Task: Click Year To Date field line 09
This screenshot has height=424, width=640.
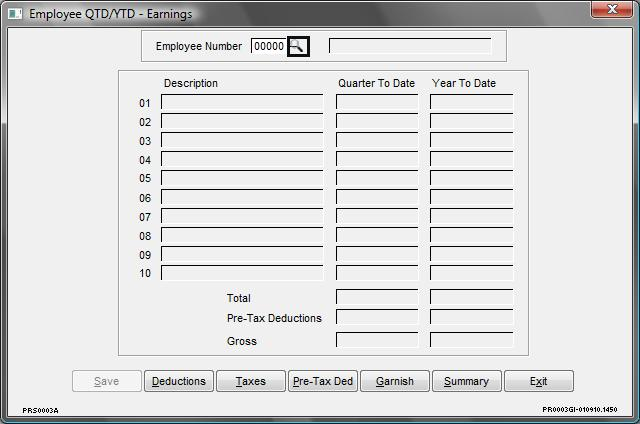Action: pos(471,254)
